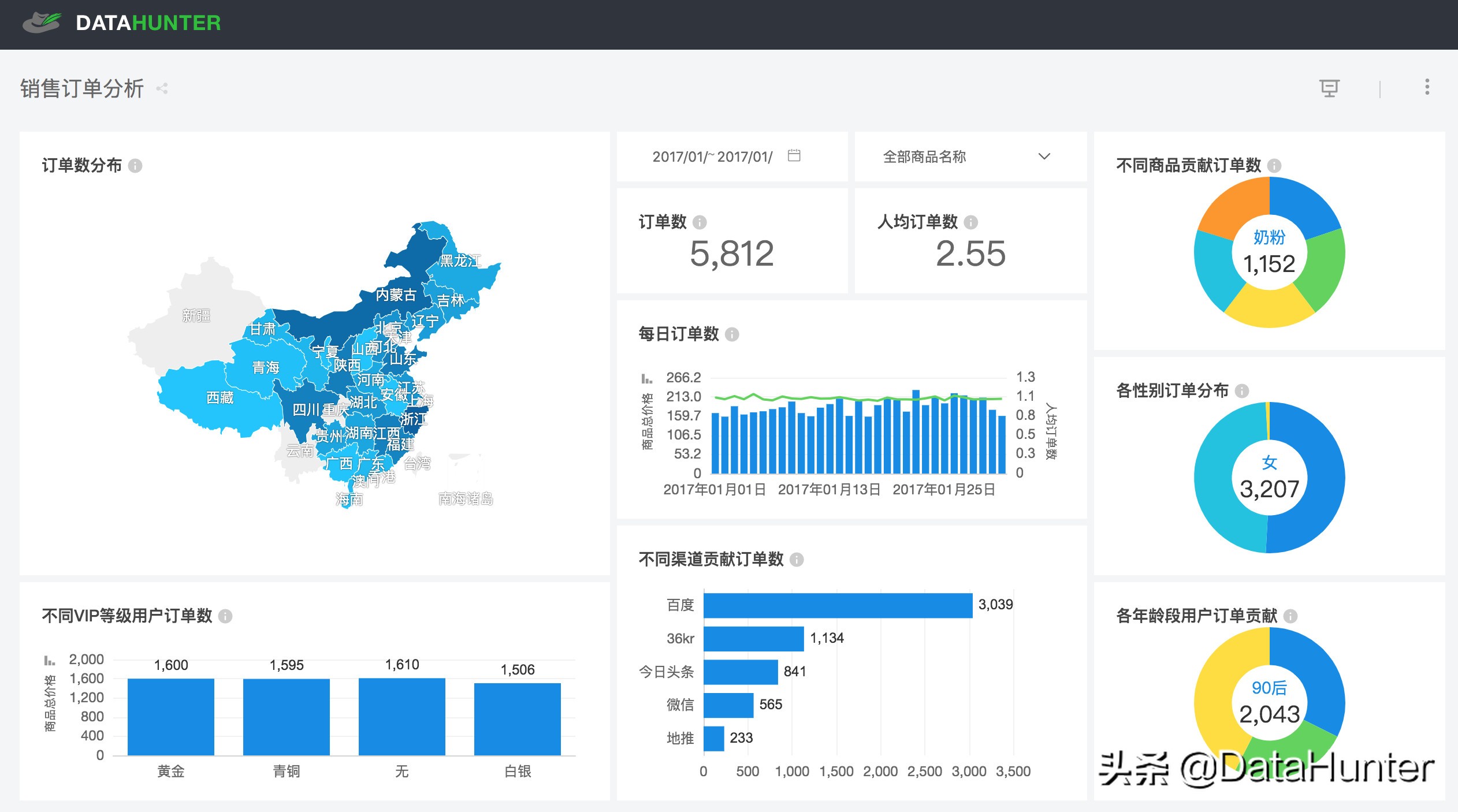Select 新疆 province on the map
This screenshot has height=812, width=1458.
[x=196, y=316]
